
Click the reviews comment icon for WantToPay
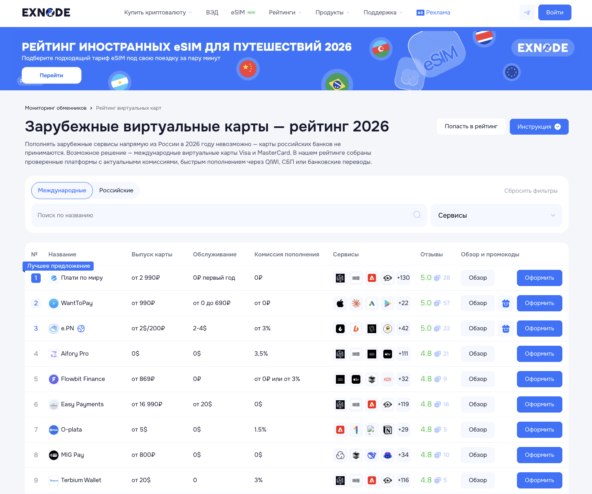437,303
